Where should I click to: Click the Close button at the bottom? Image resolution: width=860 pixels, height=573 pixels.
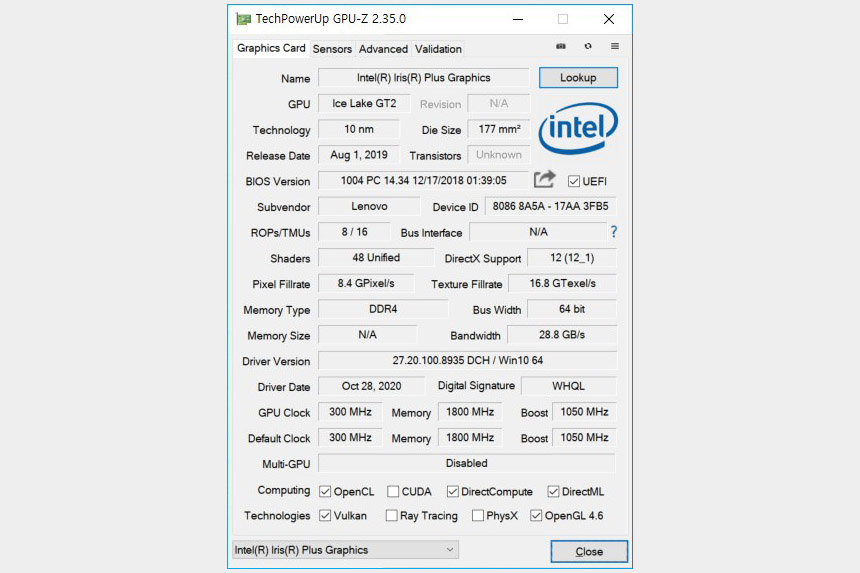(x=589, y=552)
